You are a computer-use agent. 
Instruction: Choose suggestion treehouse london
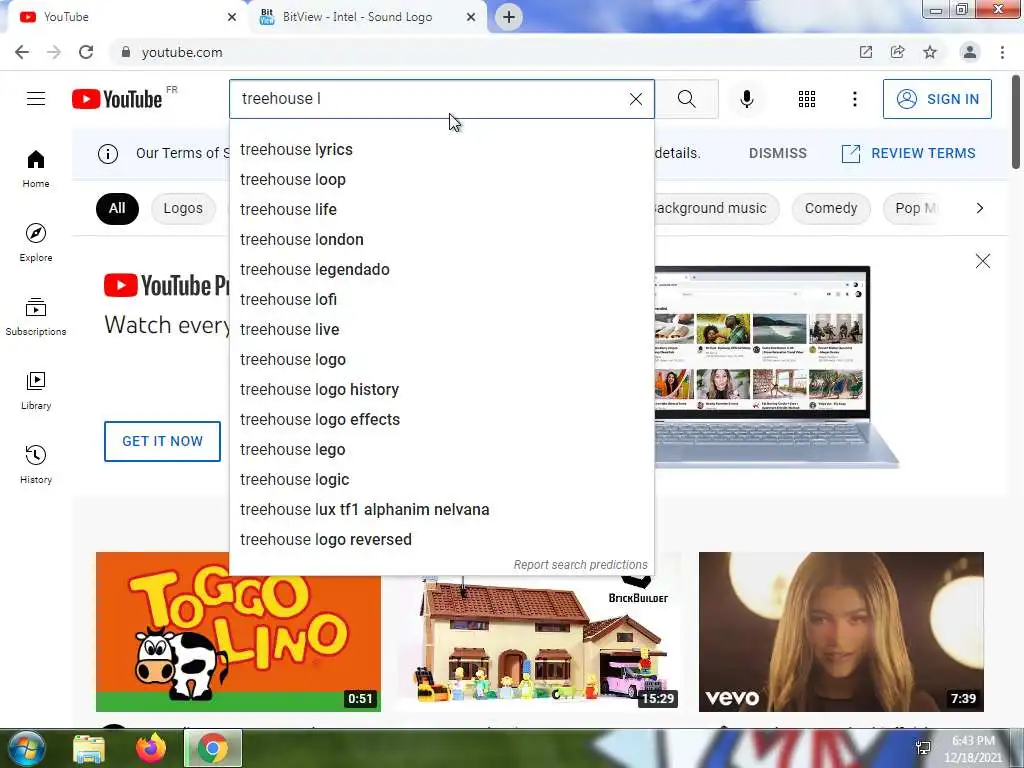441,240
